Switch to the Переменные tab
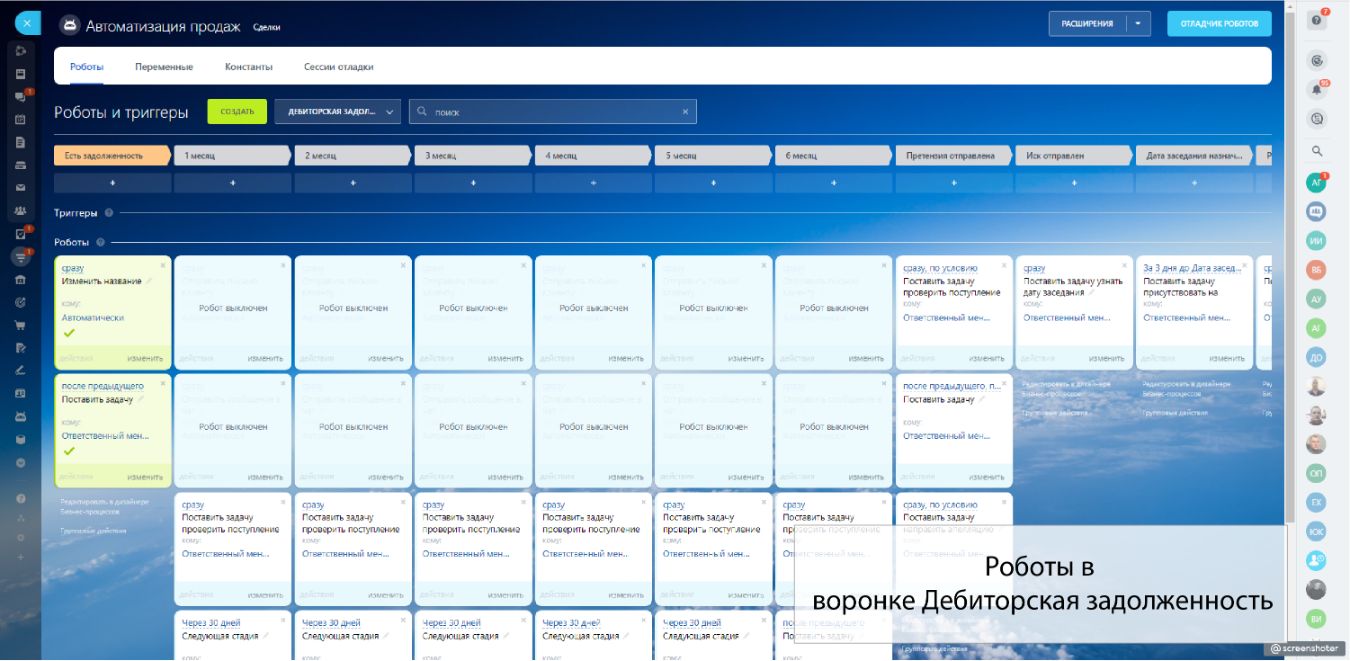The height and width of the screenshot is (661, 1350). click(164, 67)
